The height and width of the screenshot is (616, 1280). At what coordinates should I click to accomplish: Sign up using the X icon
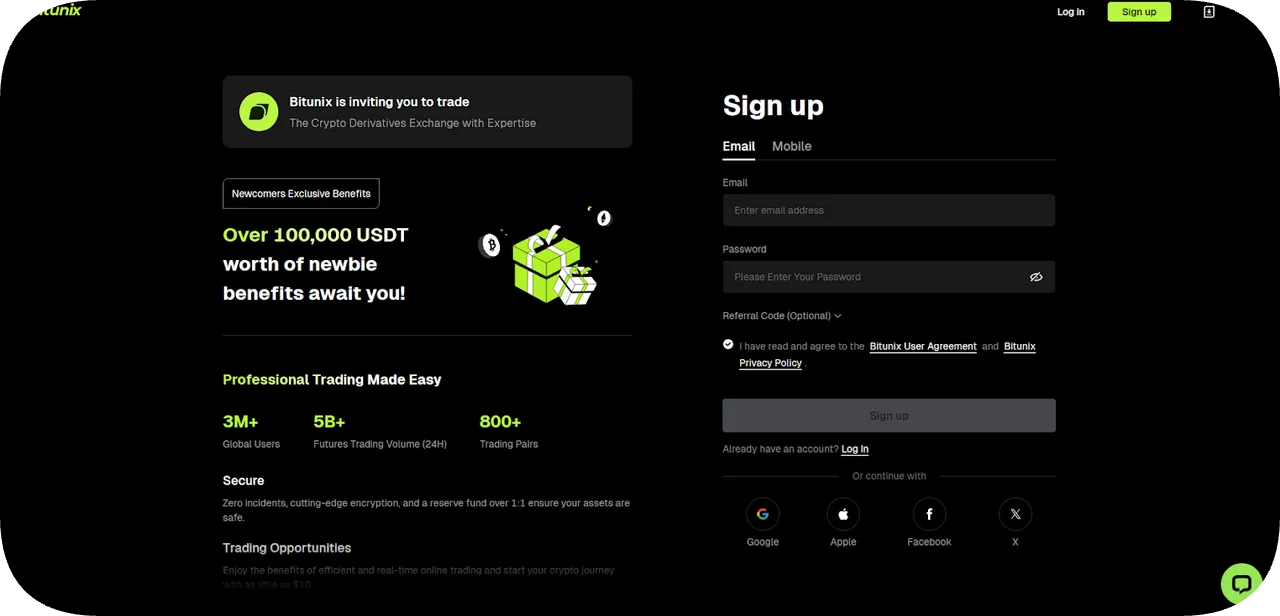point(1015,514)
